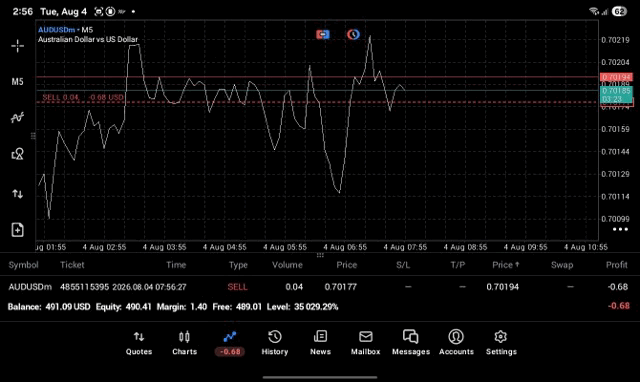The image size is (640, 382).
Task: Open the News tab
Action: point(320,343)
